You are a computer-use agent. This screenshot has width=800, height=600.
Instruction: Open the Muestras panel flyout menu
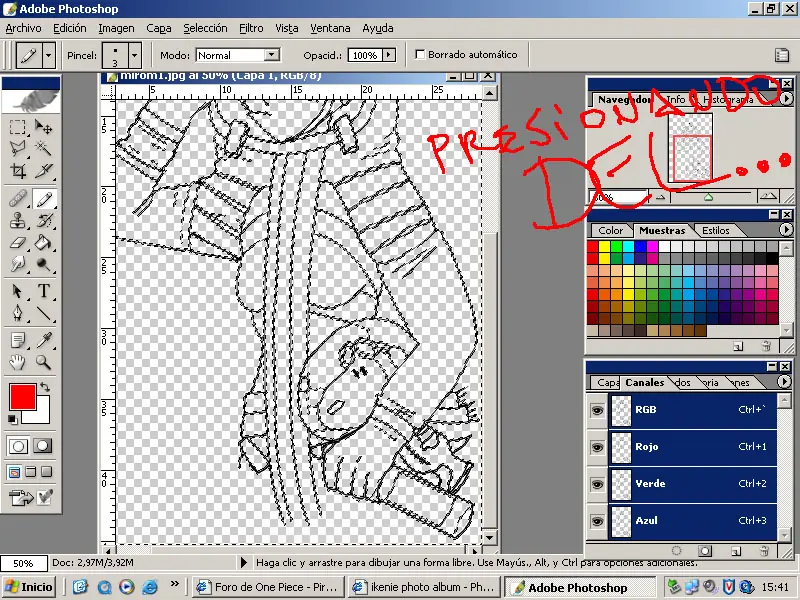click(x=786, y=230)
